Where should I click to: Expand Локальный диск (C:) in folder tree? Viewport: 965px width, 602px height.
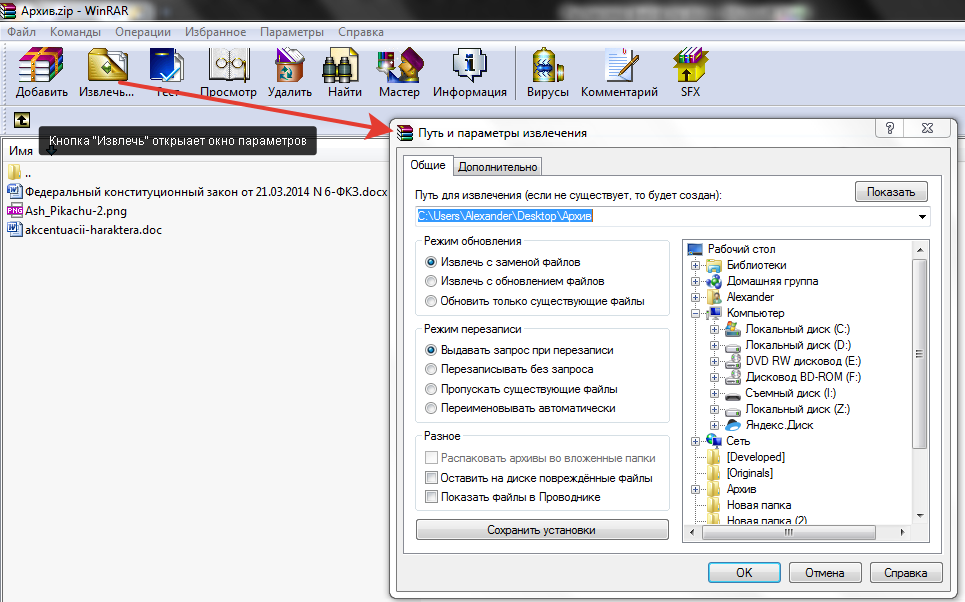pos(714,330)
